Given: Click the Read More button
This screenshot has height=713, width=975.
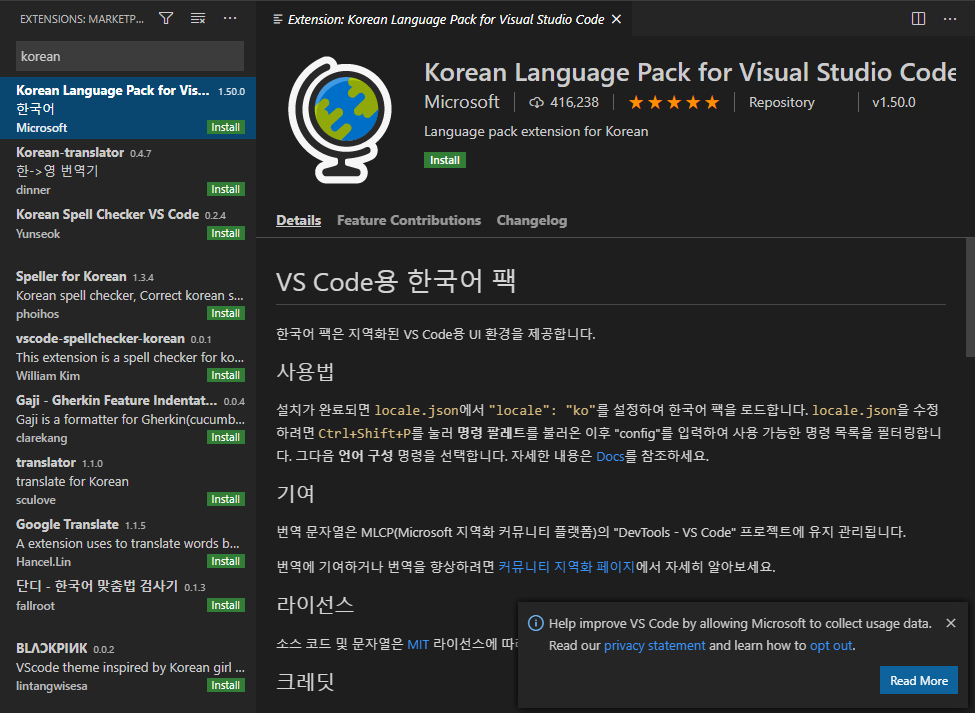Looking at the screenshot, I should tap(918, 680).
